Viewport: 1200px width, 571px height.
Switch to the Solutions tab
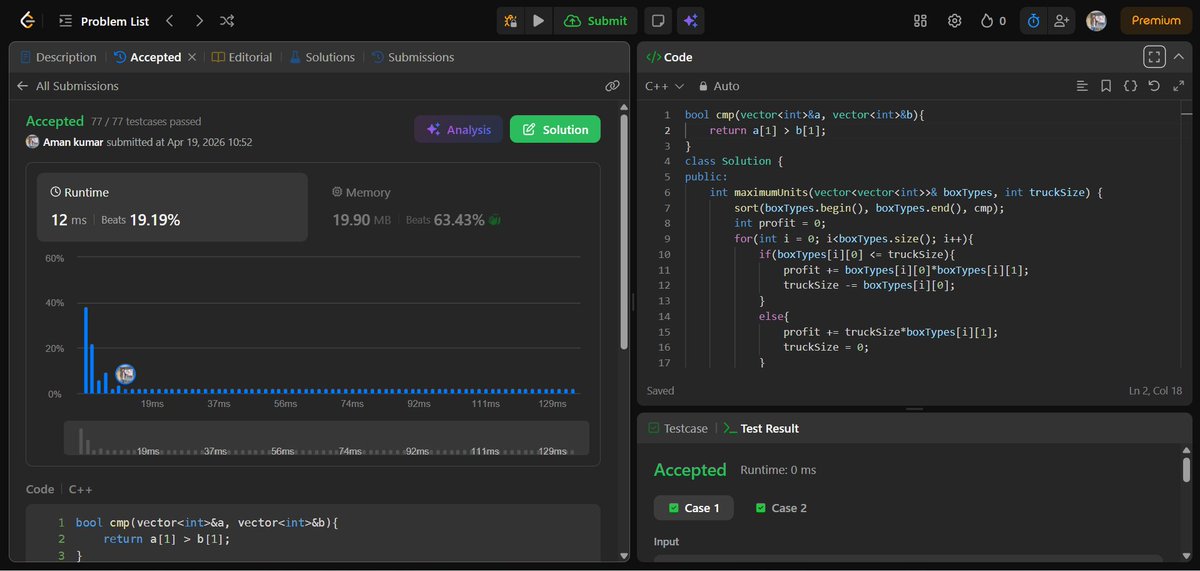(x=323, y=58)
